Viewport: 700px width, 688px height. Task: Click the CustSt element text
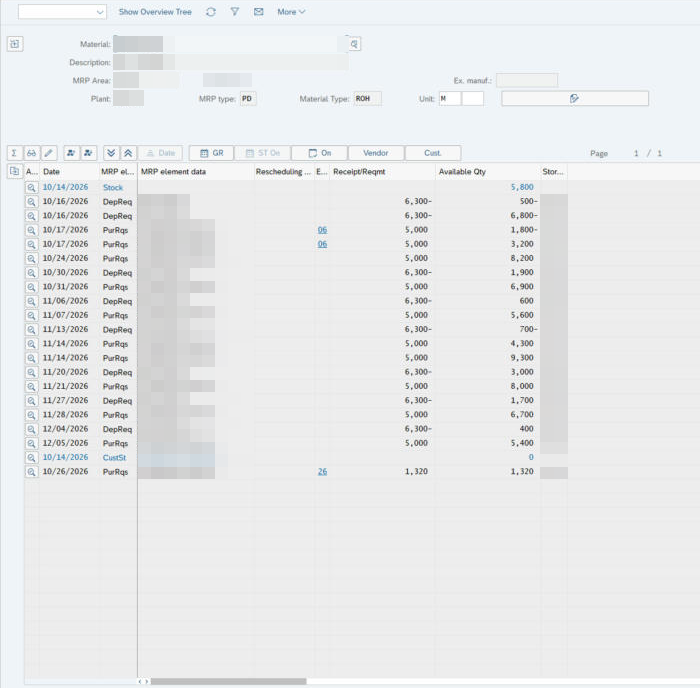pyautogui.click(x=114, y=458)
